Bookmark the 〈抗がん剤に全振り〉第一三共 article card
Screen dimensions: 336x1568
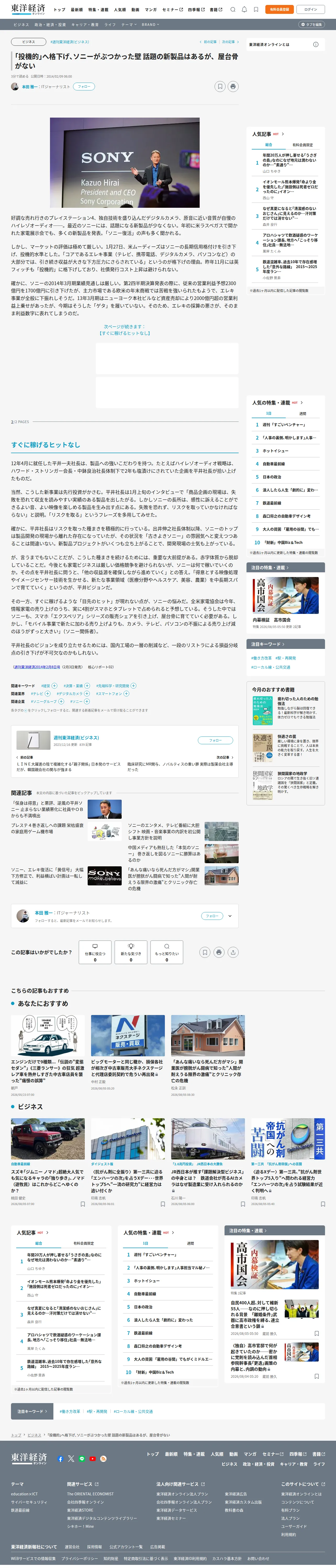click(162, 1203)
